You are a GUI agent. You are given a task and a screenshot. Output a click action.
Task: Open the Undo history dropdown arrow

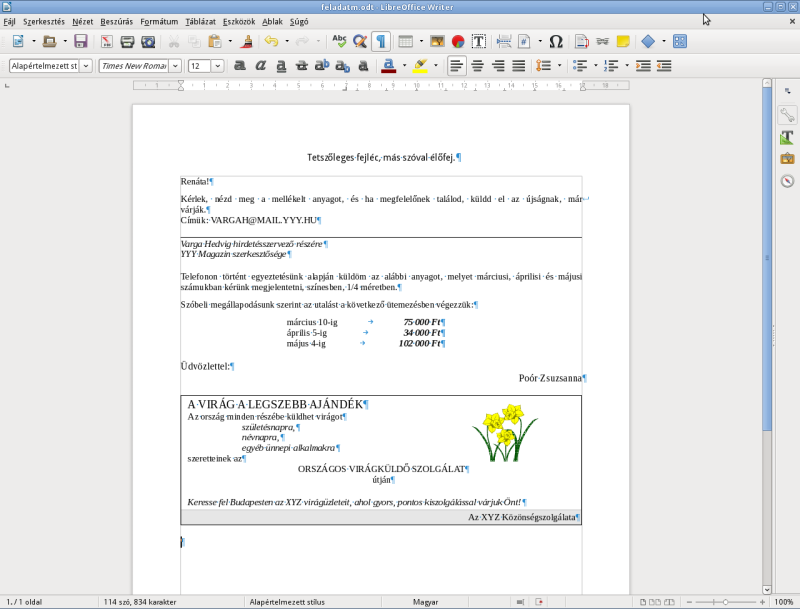click(287, 41)
